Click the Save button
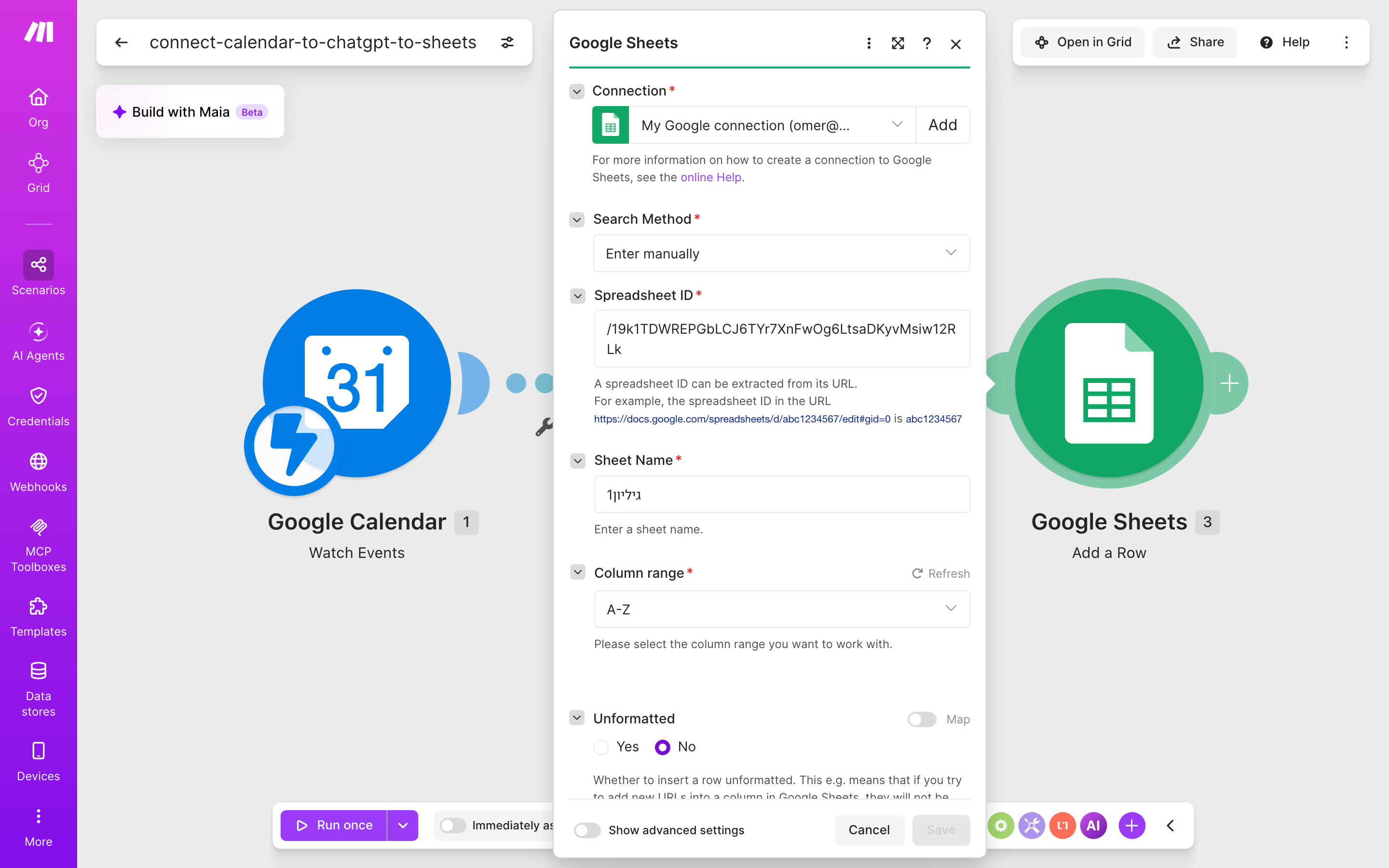This screenshot has height=868, width=1389. pos(941,830)
